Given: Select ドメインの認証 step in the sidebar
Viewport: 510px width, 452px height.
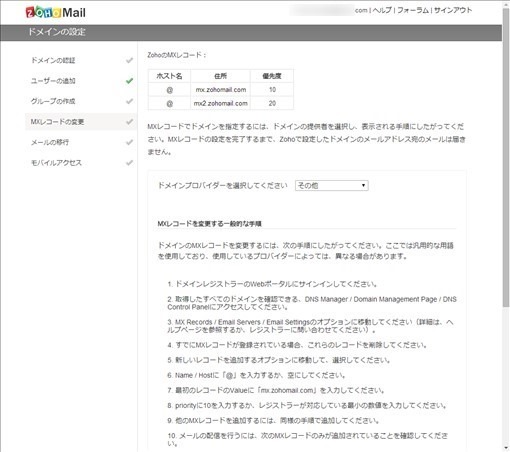Looking at the screenshot, I should pos(53,60).
